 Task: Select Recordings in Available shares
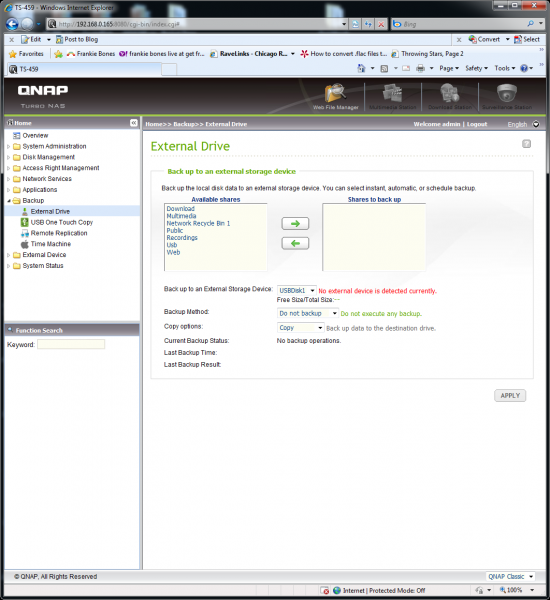182,238
